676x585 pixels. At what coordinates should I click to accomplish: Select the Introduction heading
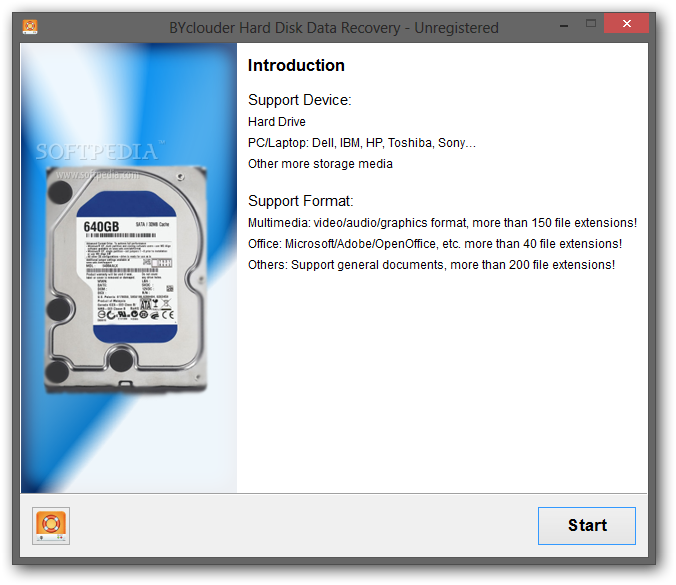pyautogui.click(x=296, y=66)
